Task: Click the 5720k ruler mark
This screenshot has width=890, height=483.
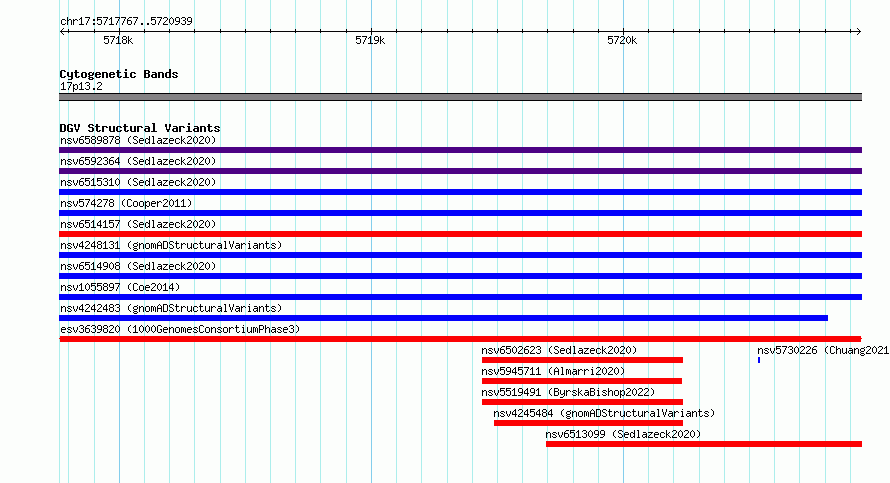Action: tap(622, 40)
